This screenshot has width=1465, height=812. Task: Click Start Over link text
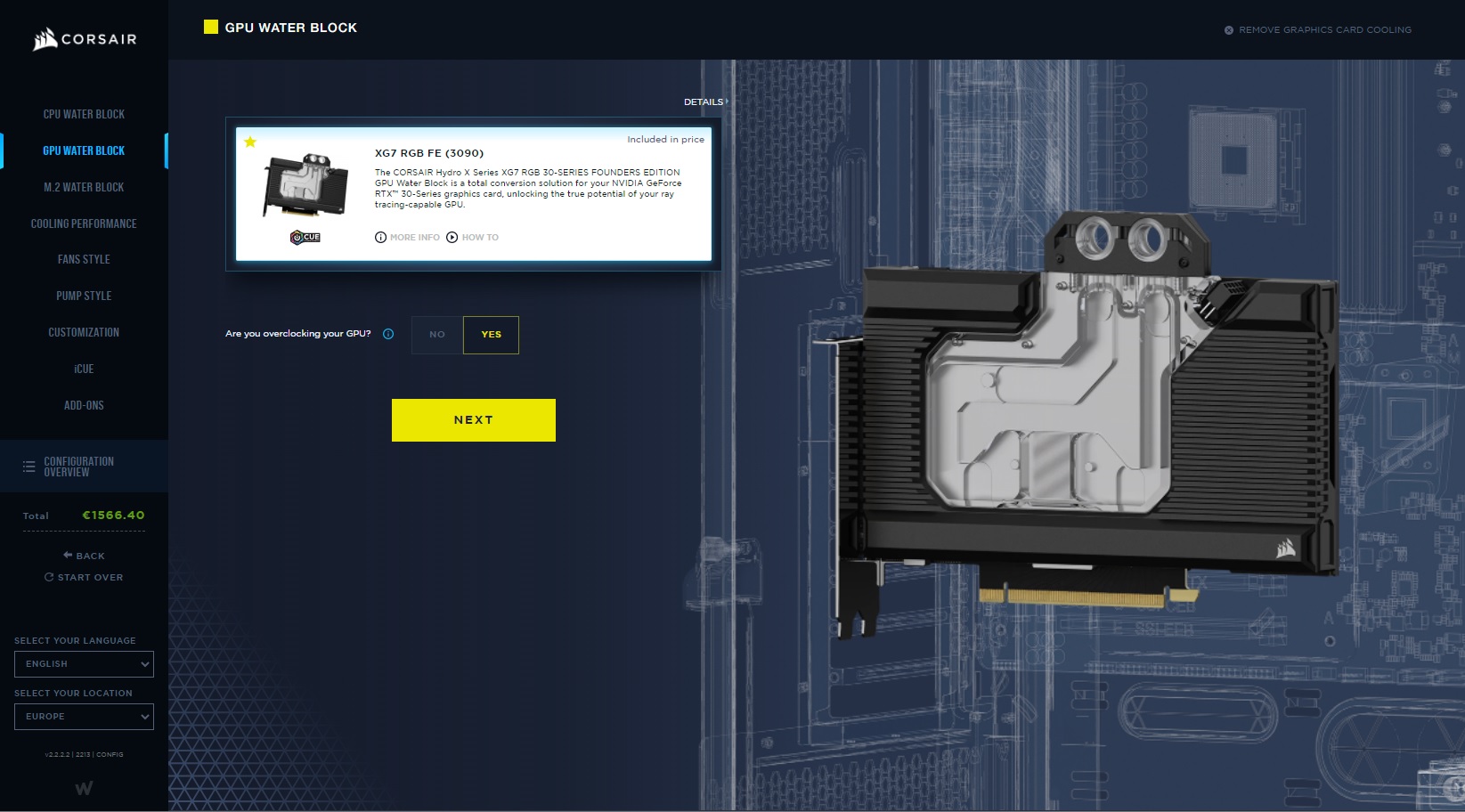(x=90, y=577)
